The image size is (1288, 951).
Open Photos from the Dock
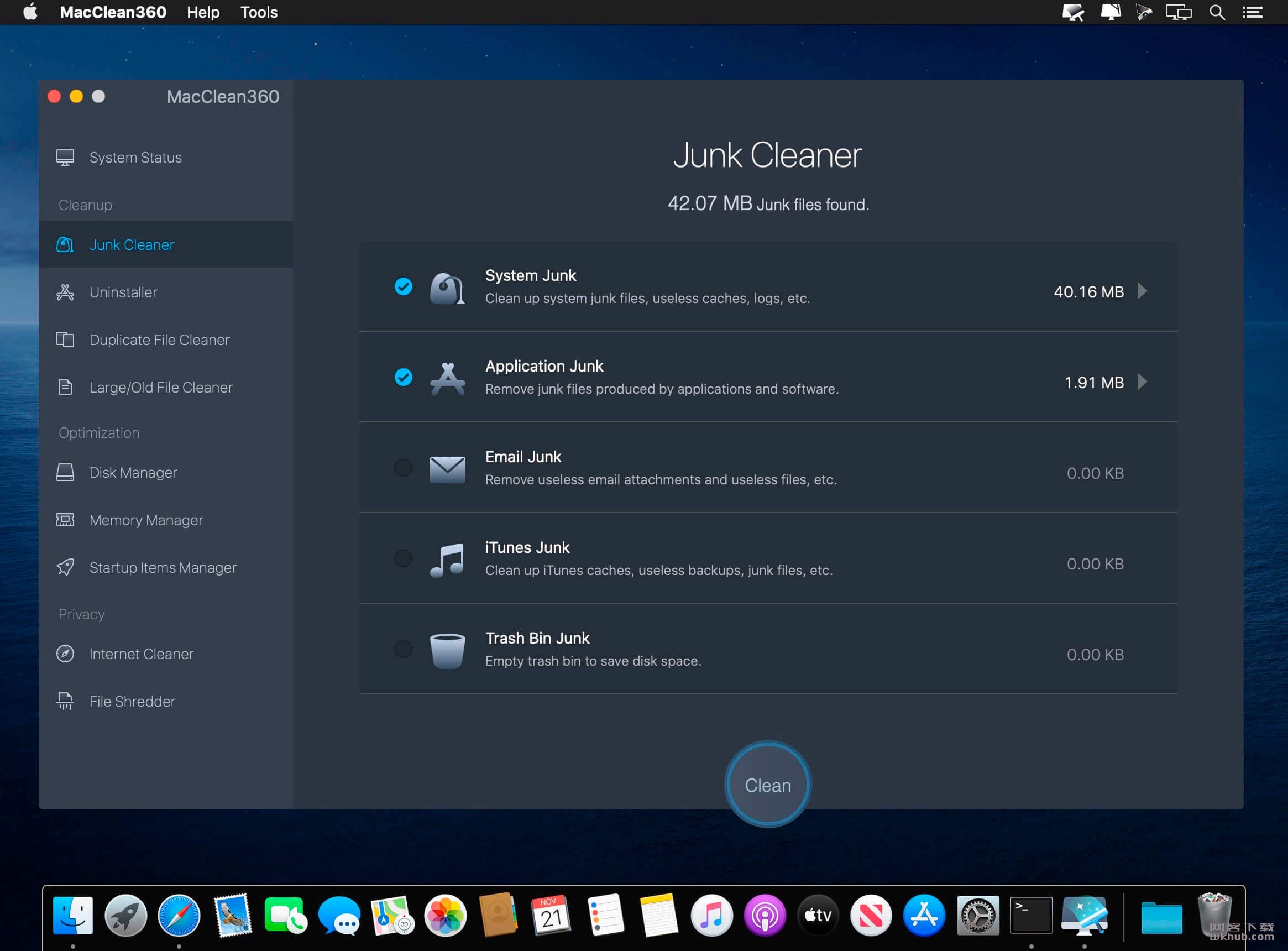[x=446, y=915]
